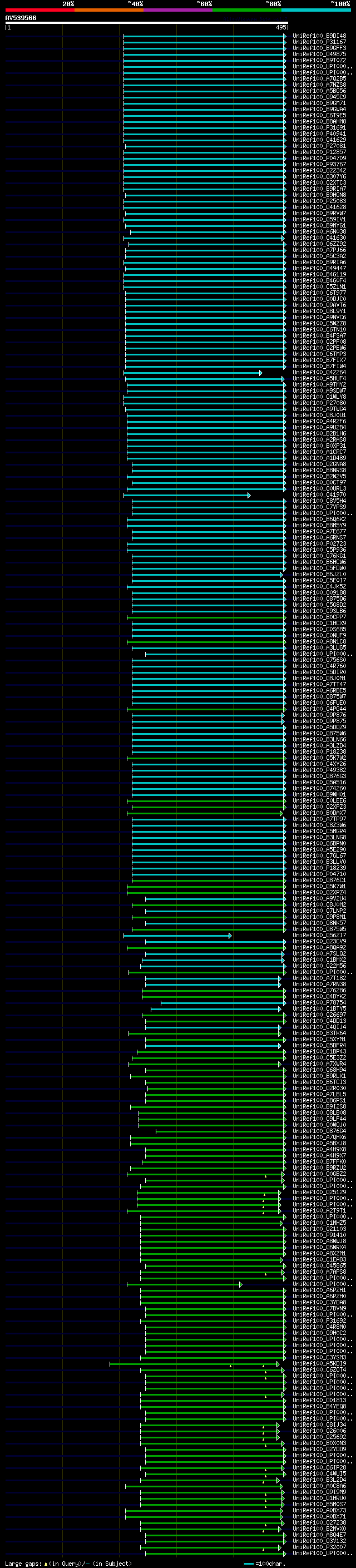Click hit label UniRef100_O74260
This screenshot has height=1568, width=356.
click(319, 788)
